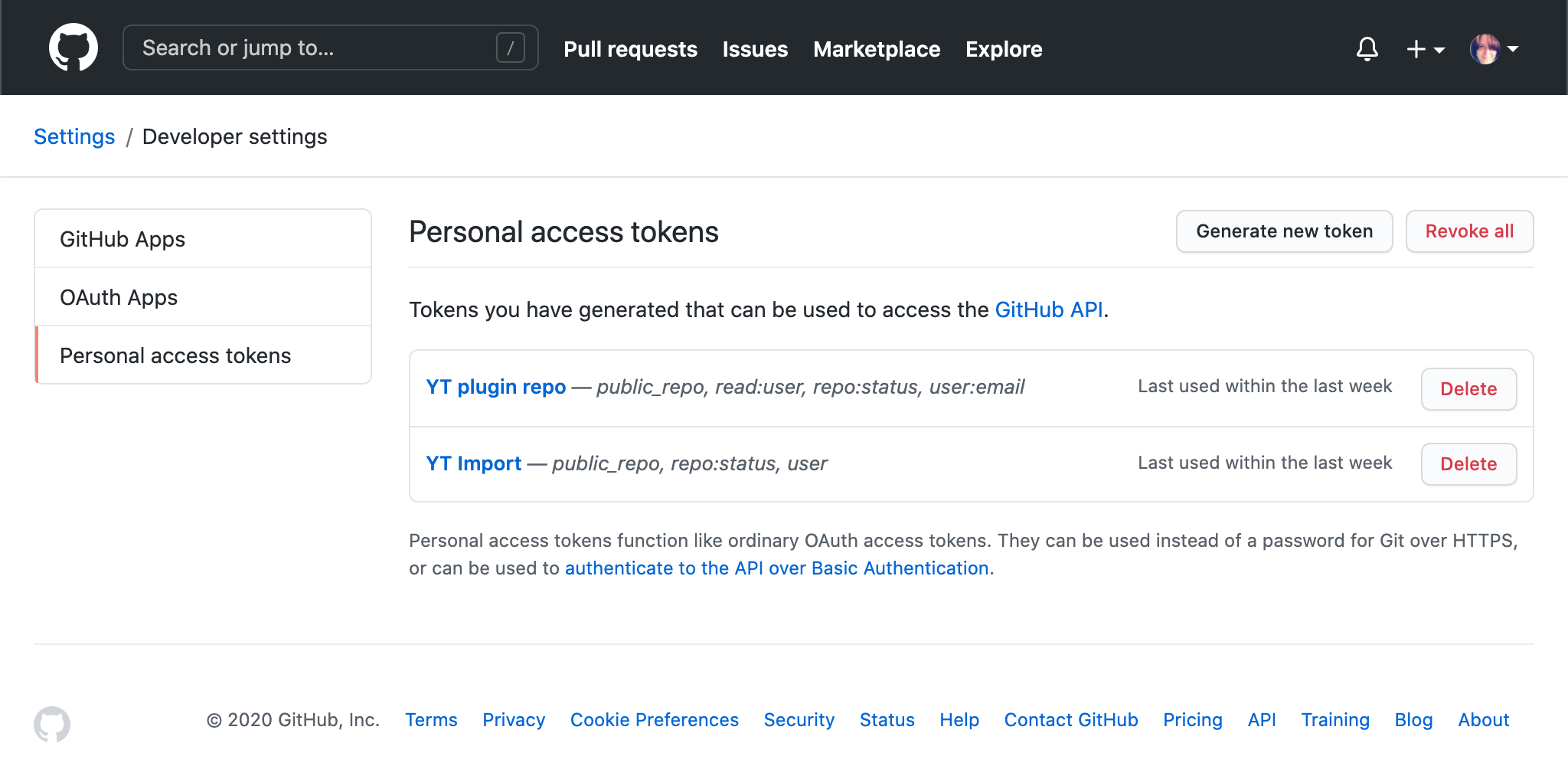
Task: Open the notifications bell
Action: point(1367,48)
